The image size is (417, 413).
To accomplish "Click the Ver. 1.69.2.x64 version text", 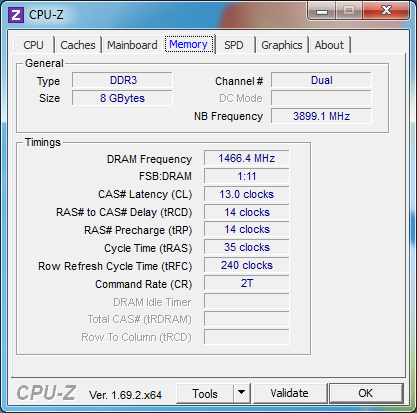I will tap(125, 395).
